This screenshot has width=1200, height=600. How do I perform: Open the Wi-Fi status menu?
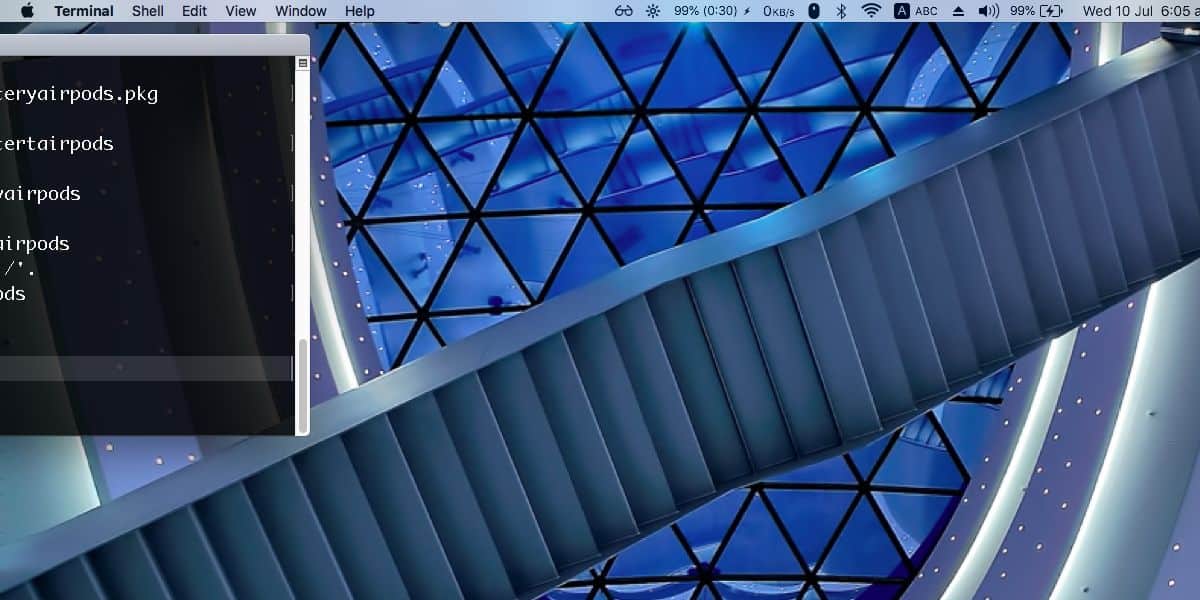click(x=871, y=11)
